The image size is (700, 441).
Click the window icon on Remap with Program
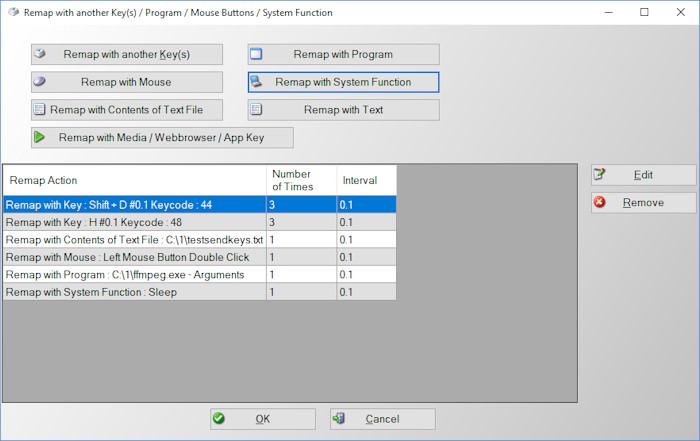click(257, 54)
